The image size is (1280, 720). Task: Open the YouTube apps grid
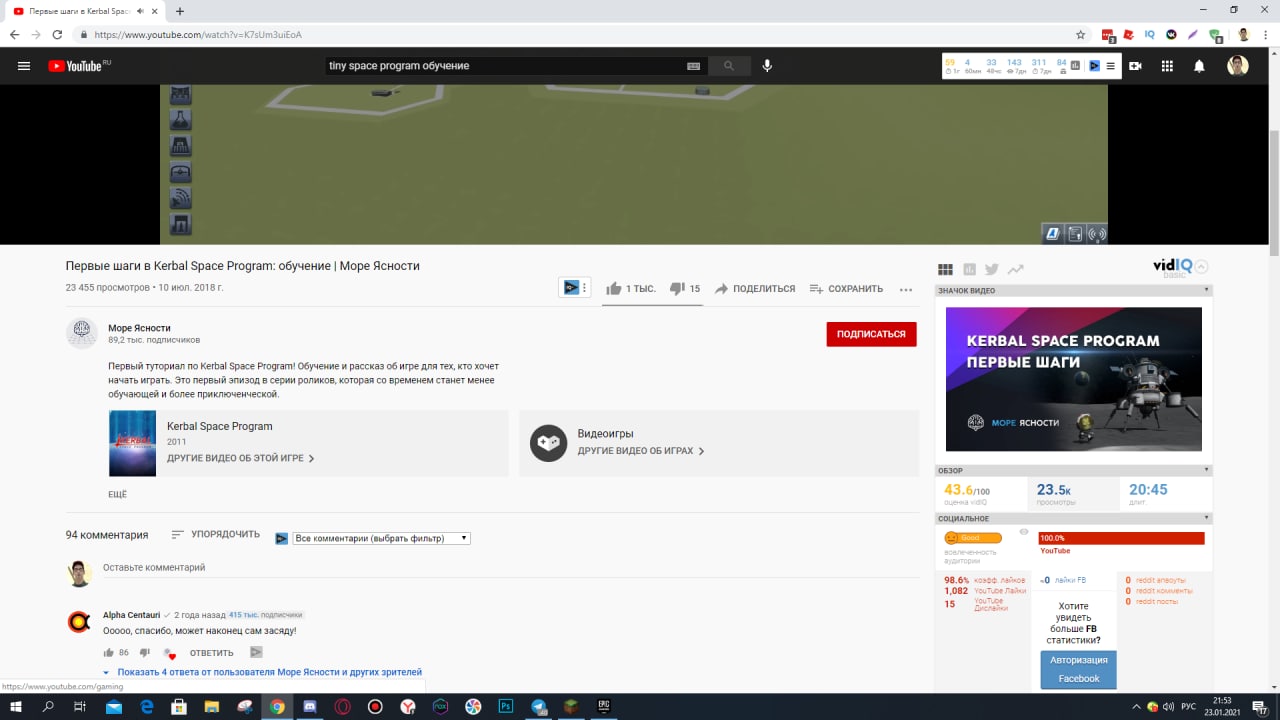(1167, 66)
